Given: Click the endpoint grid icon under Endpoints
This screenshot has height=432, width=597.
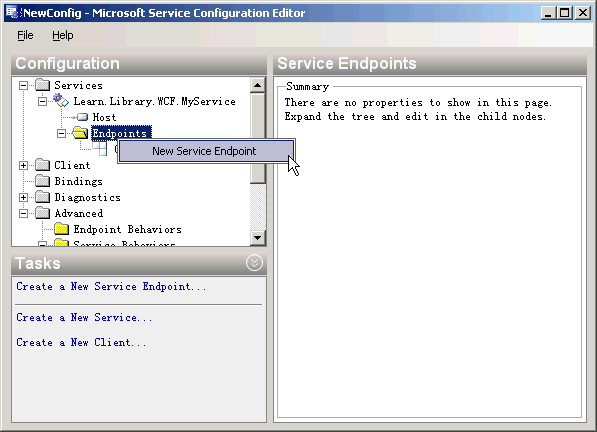Looking at the screenshot, I should tap(100, 148).
